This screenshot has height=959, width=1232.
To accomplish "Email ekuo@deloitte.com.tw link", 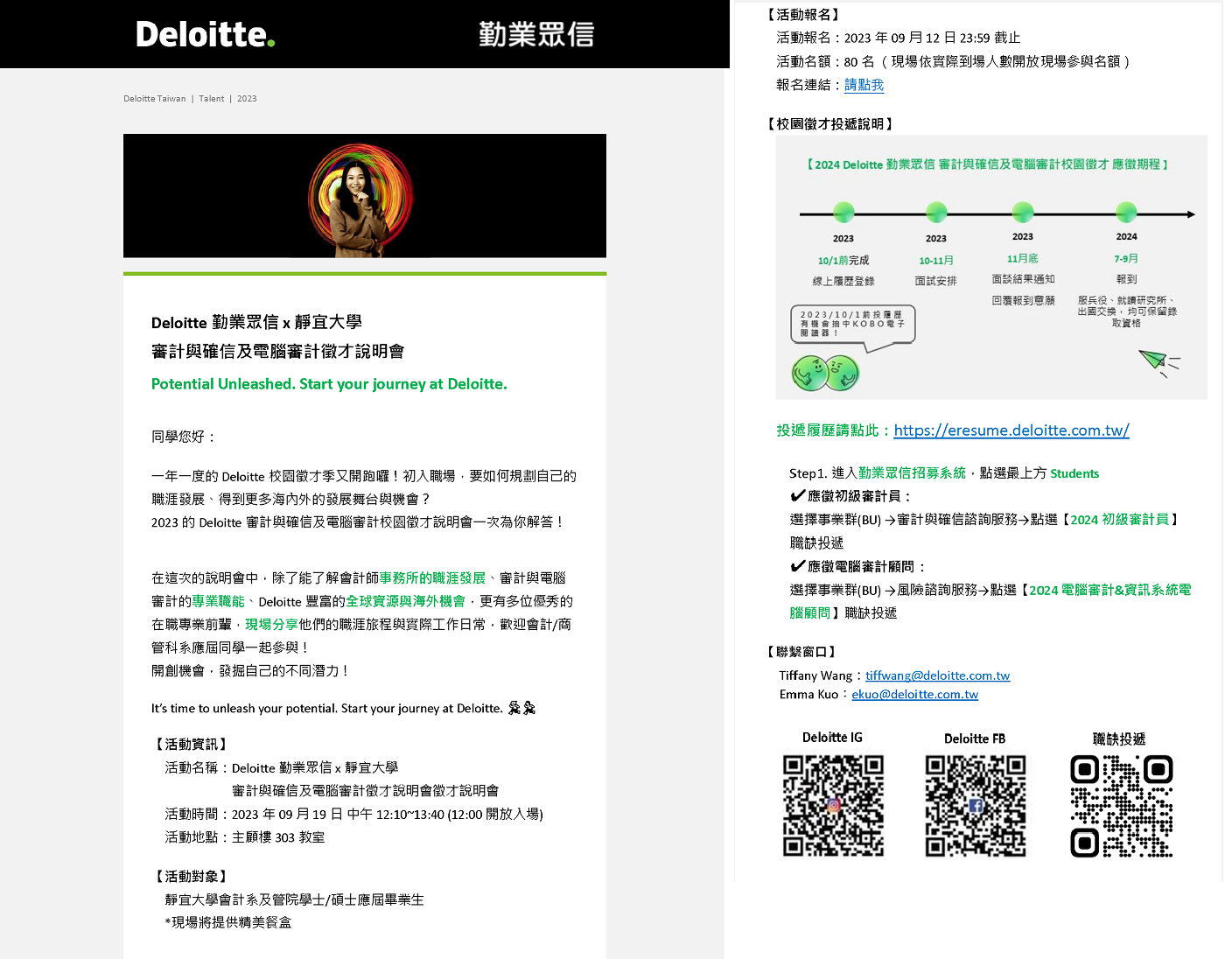I will coord(914,694).
